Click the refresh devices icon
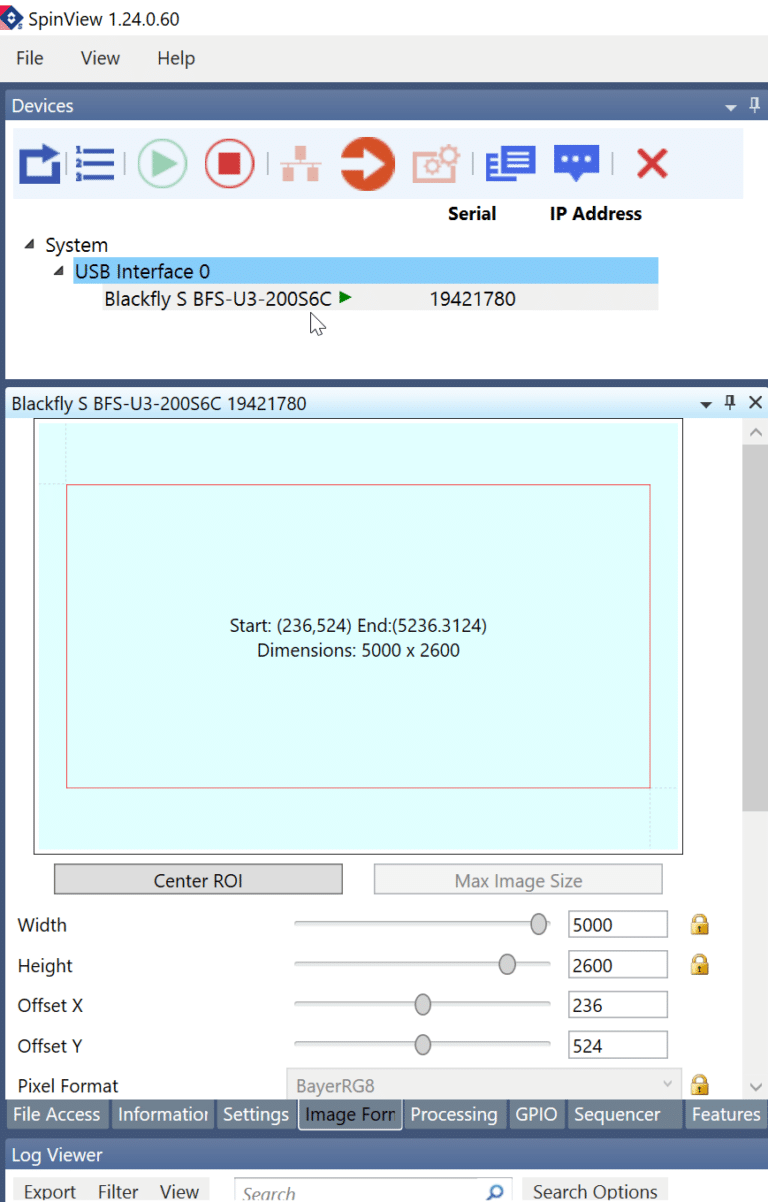 click(40, 164)
